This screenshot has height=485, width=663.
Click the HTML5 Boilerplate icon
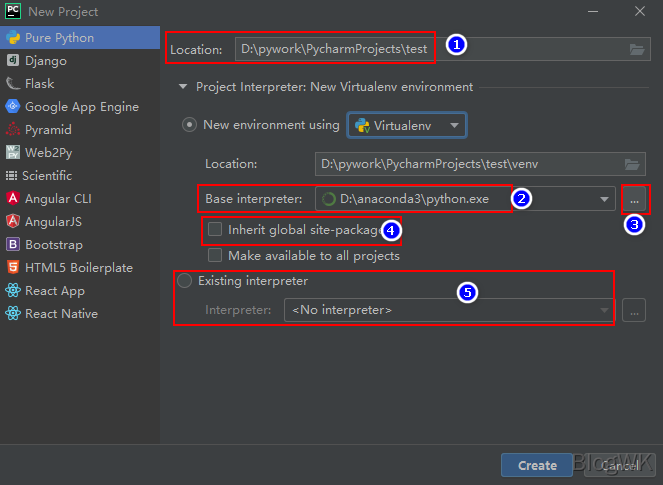pos(13,267)
